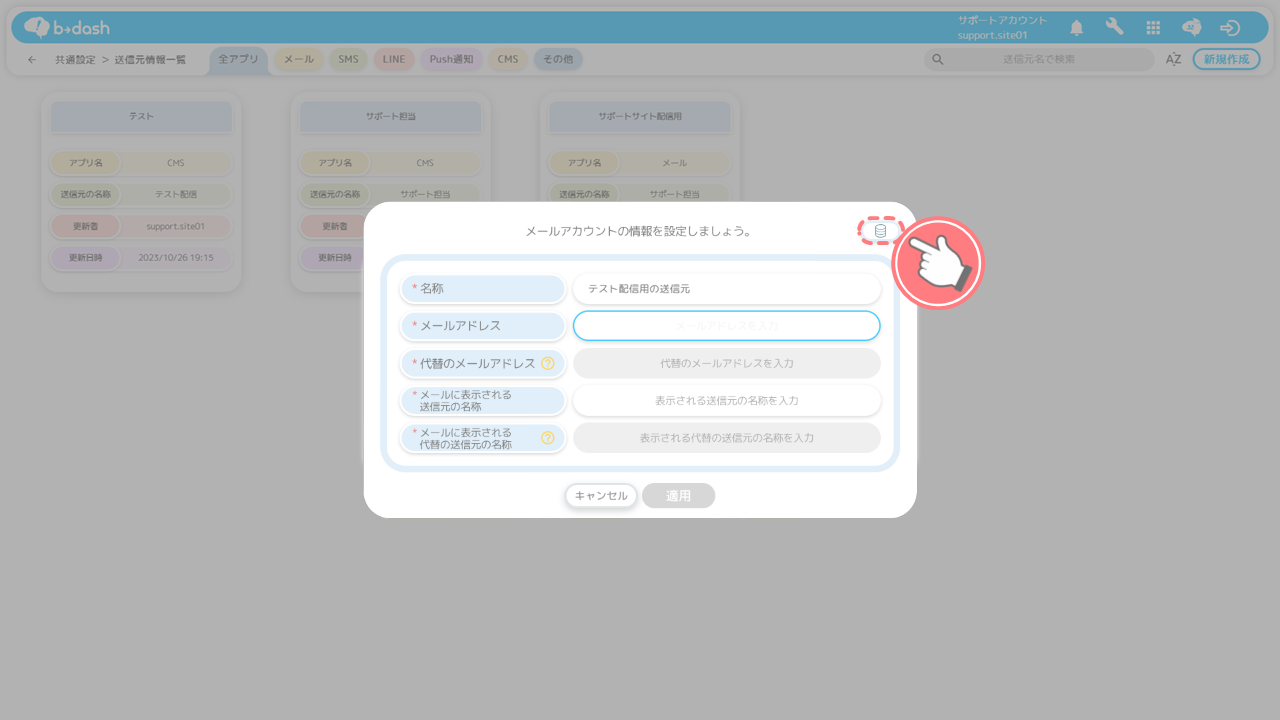
Task: Click the support.site01 account name
Action: coord(993,35)
